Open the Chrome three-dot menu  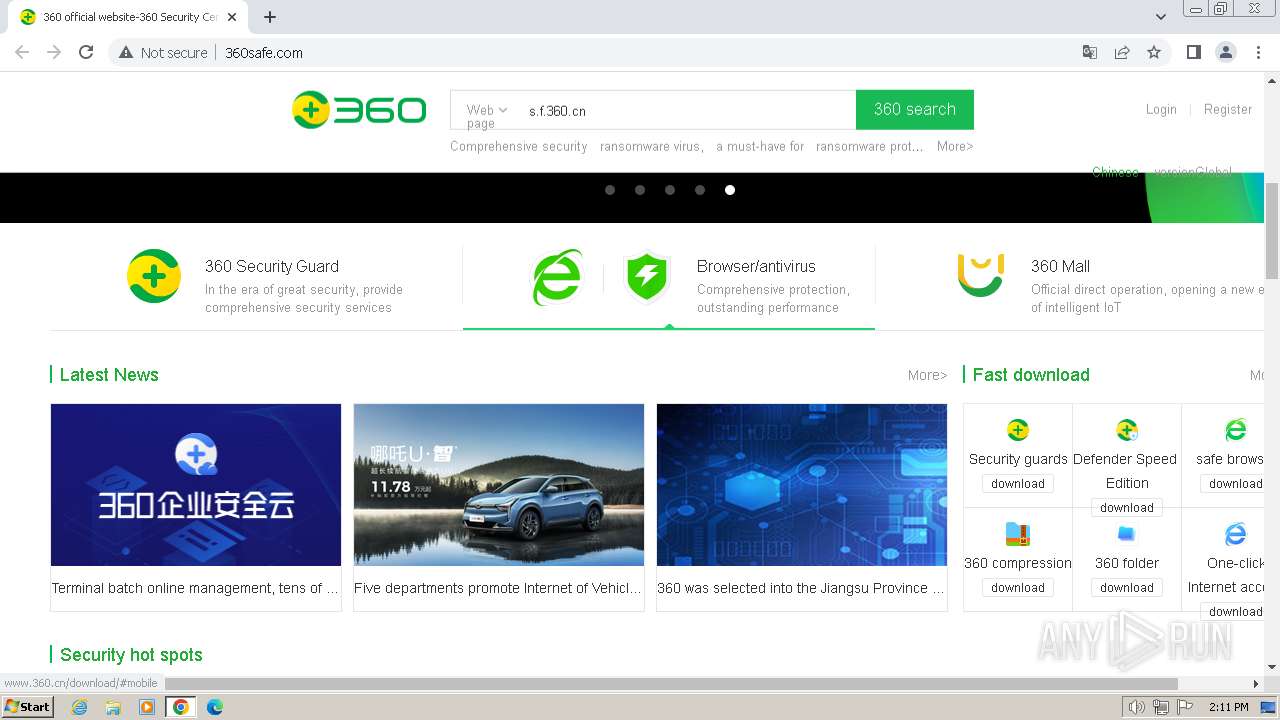pyautogui.click(x=1259, y=52)
